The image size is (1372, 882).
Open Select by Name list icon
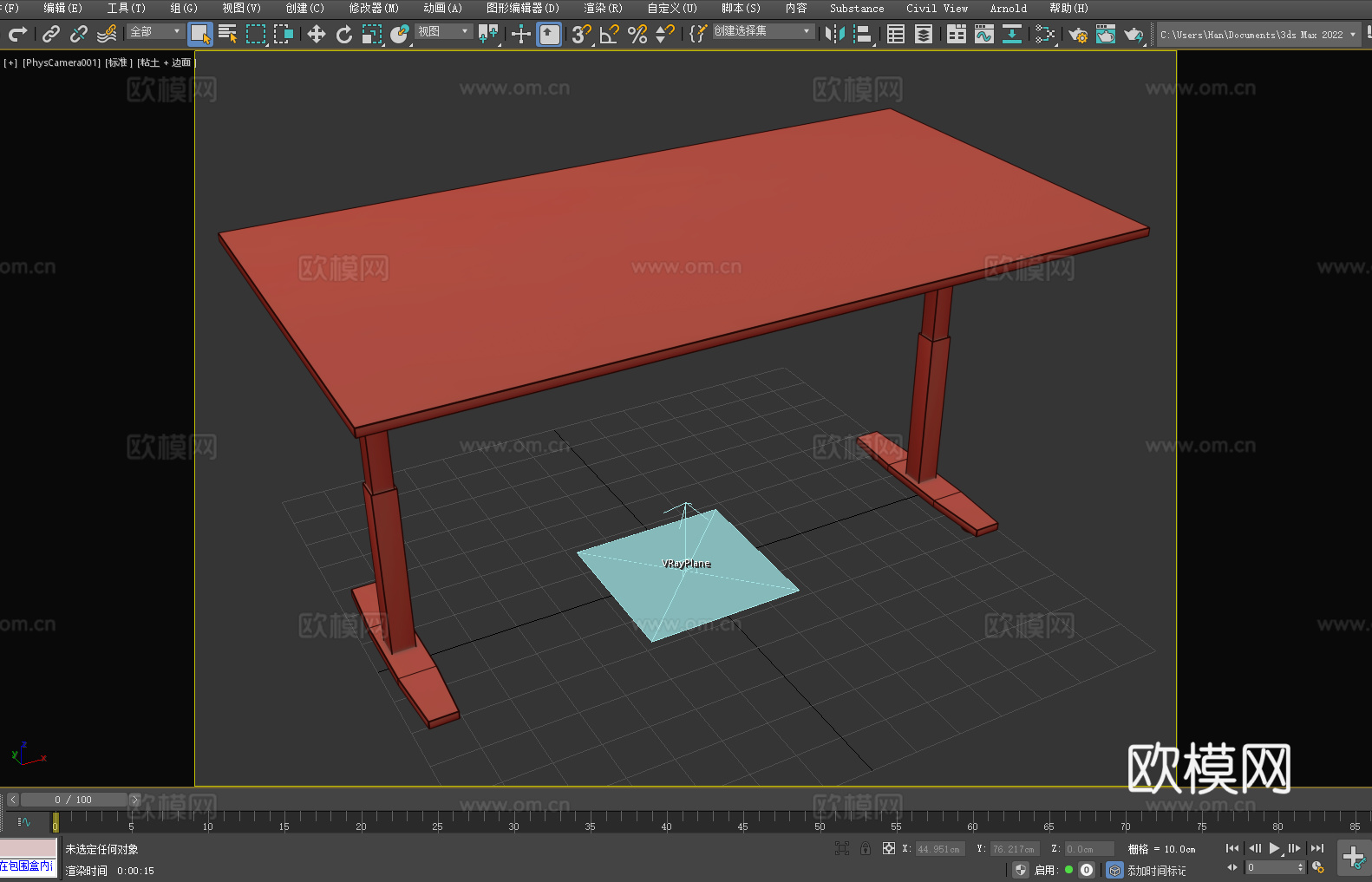click(228, 34)
